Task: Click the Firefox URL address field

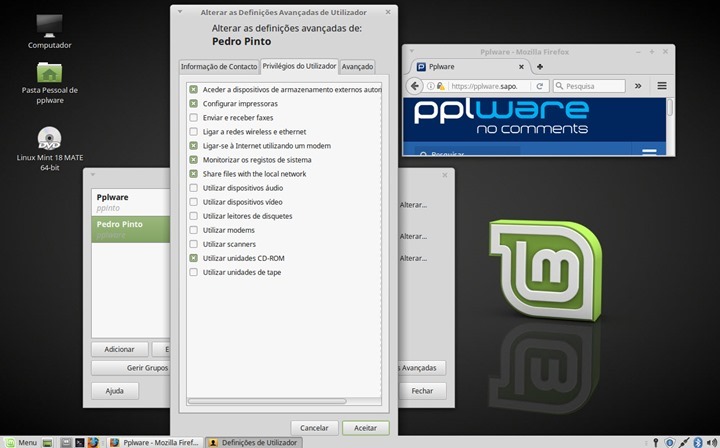Action: coord(486,86)
